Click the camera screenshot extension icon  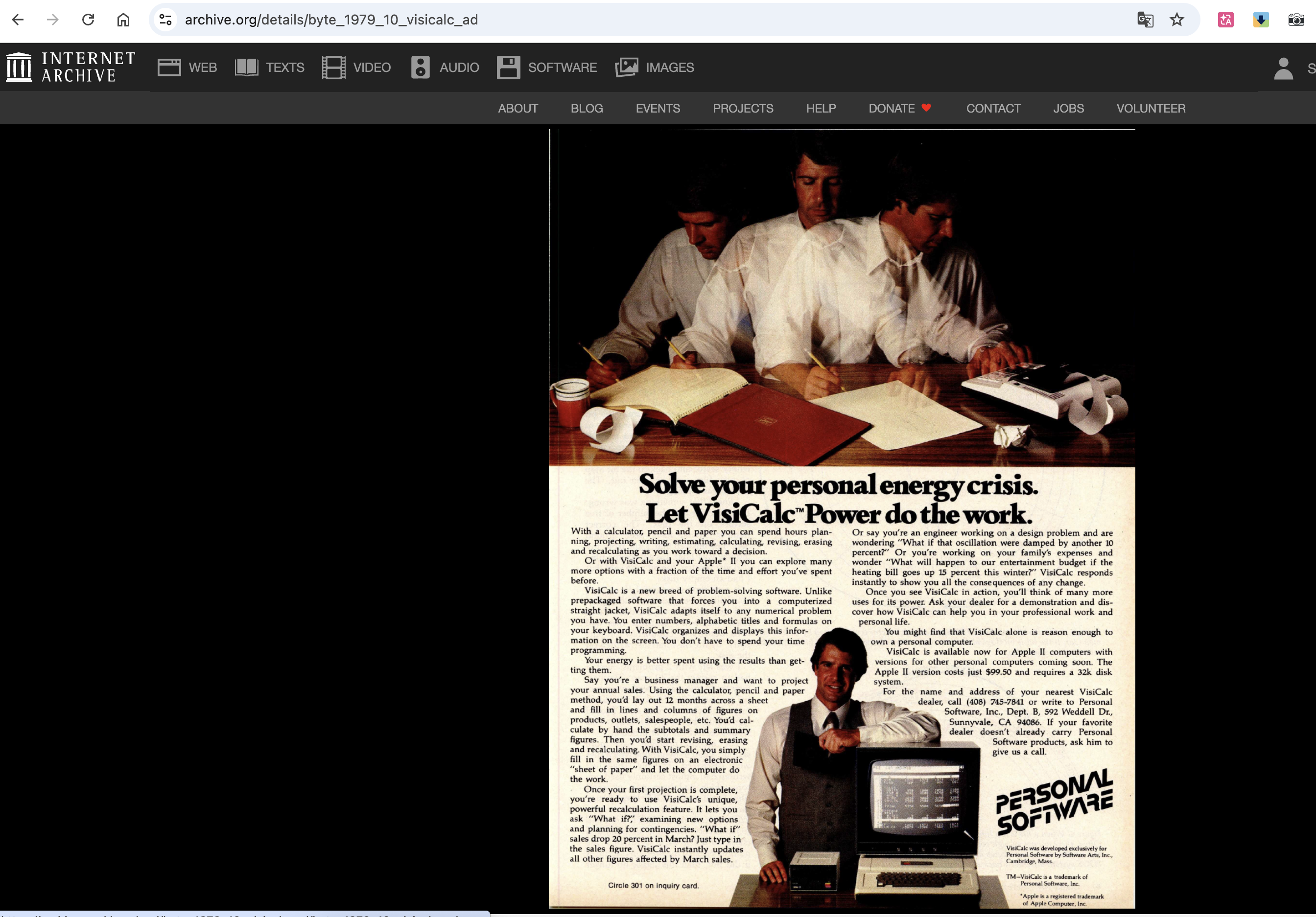pyautogui.click(x=1295, y=20)
